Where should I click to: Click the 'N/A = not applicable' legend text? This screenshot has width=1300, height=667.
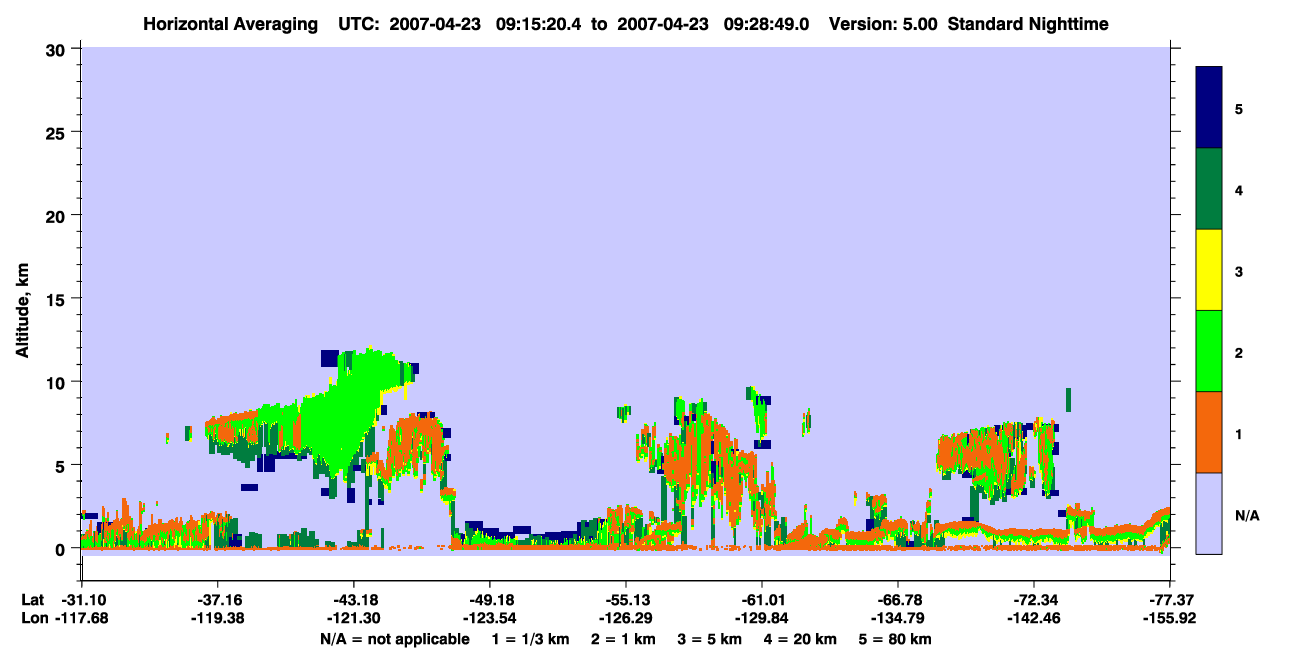(x=394, y=639)
